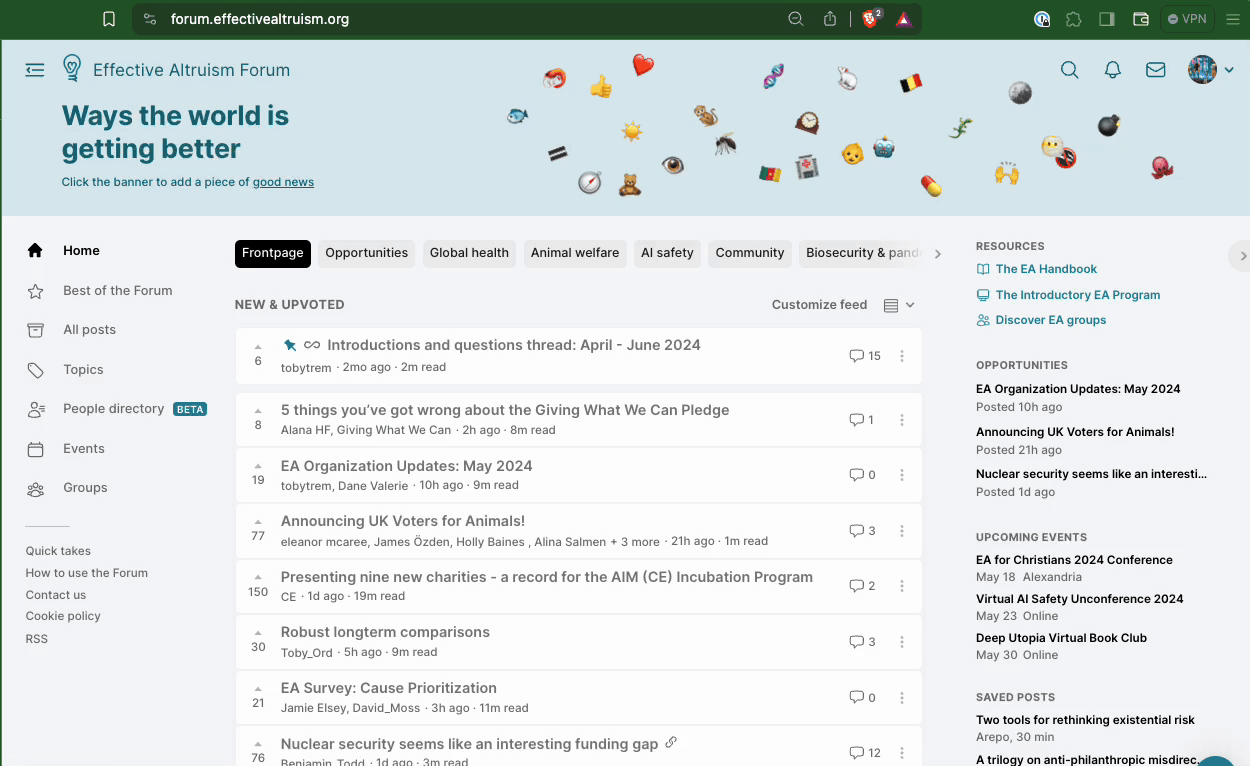
Task: Open the notifications bell icon
Action: pos(1112,70)
